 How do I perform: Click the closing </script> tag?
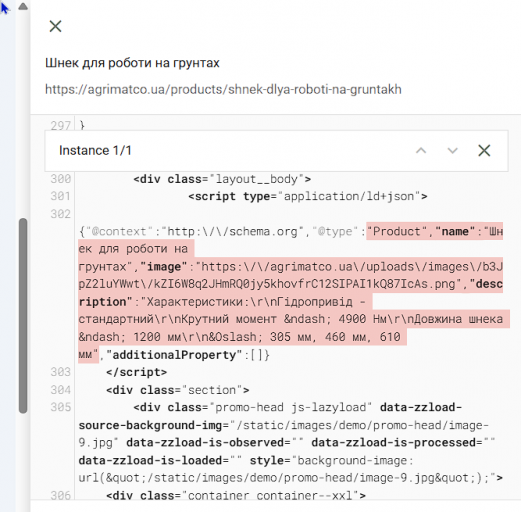tap(136, 372)
